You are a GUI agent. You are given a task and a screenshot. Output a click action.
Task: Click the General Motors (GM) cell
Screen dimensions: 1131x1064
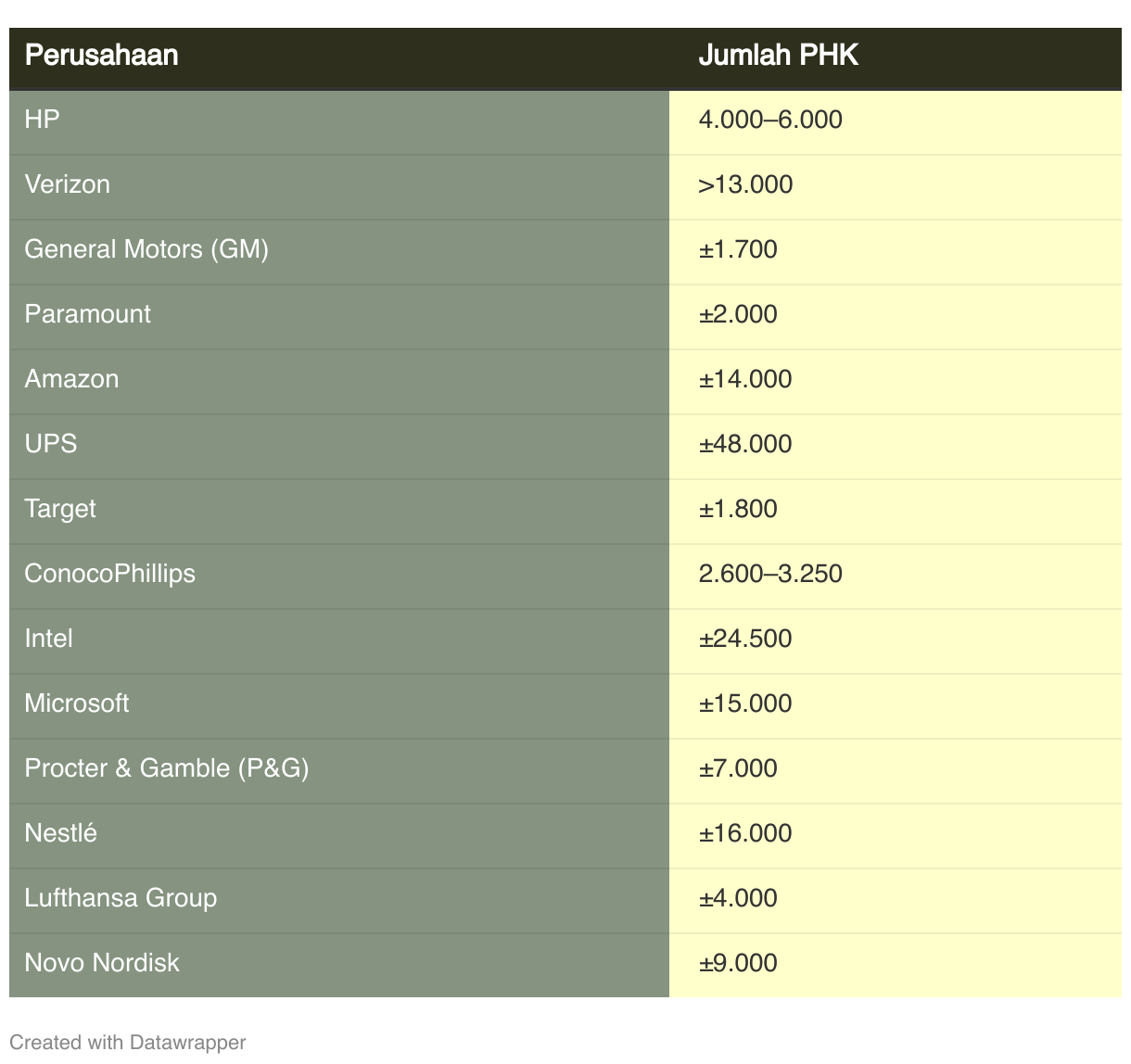pyautogui.click(x=146, y=249)
